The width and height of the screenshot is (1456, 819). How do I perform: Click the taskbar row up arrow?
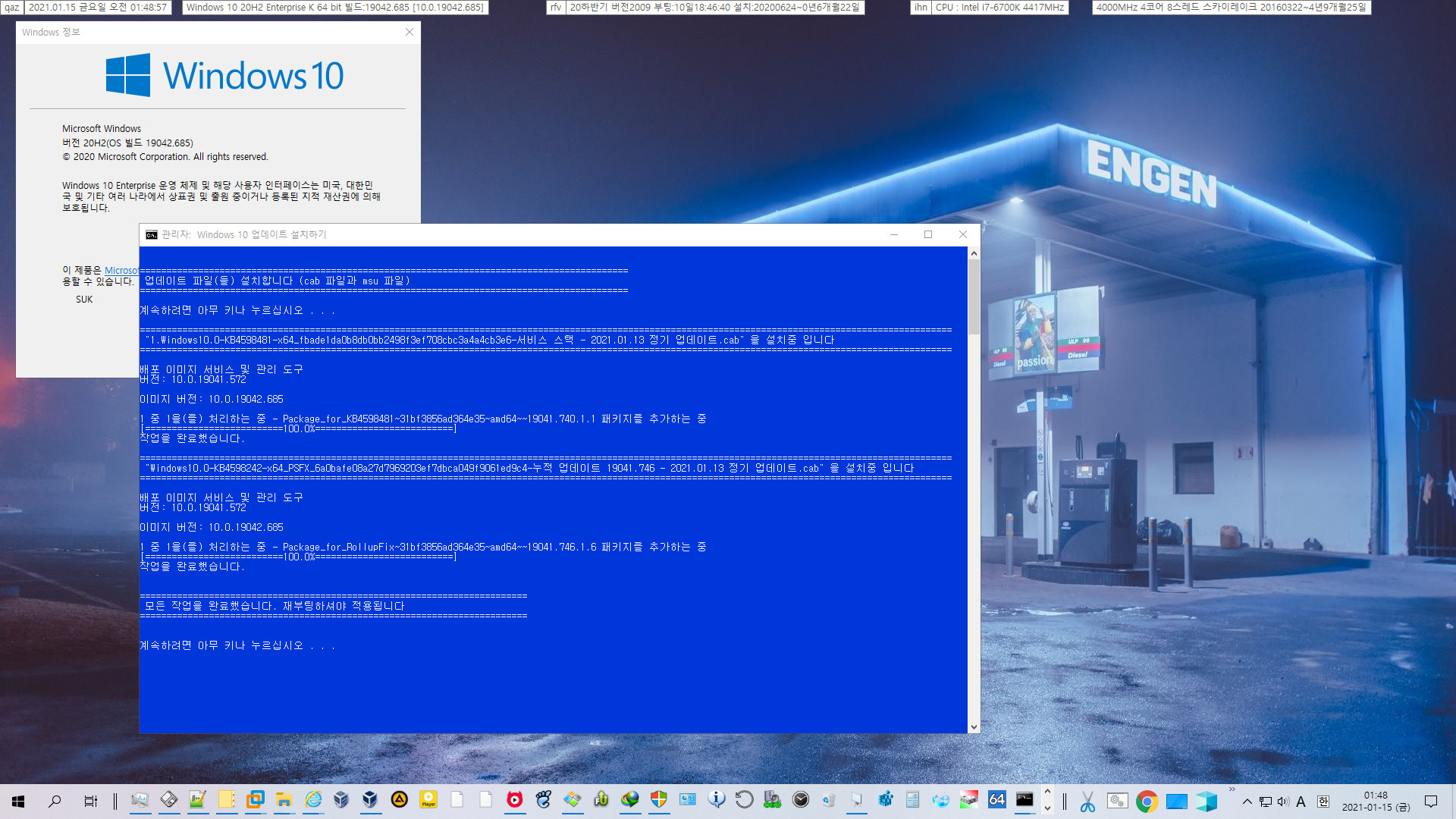1047,792
